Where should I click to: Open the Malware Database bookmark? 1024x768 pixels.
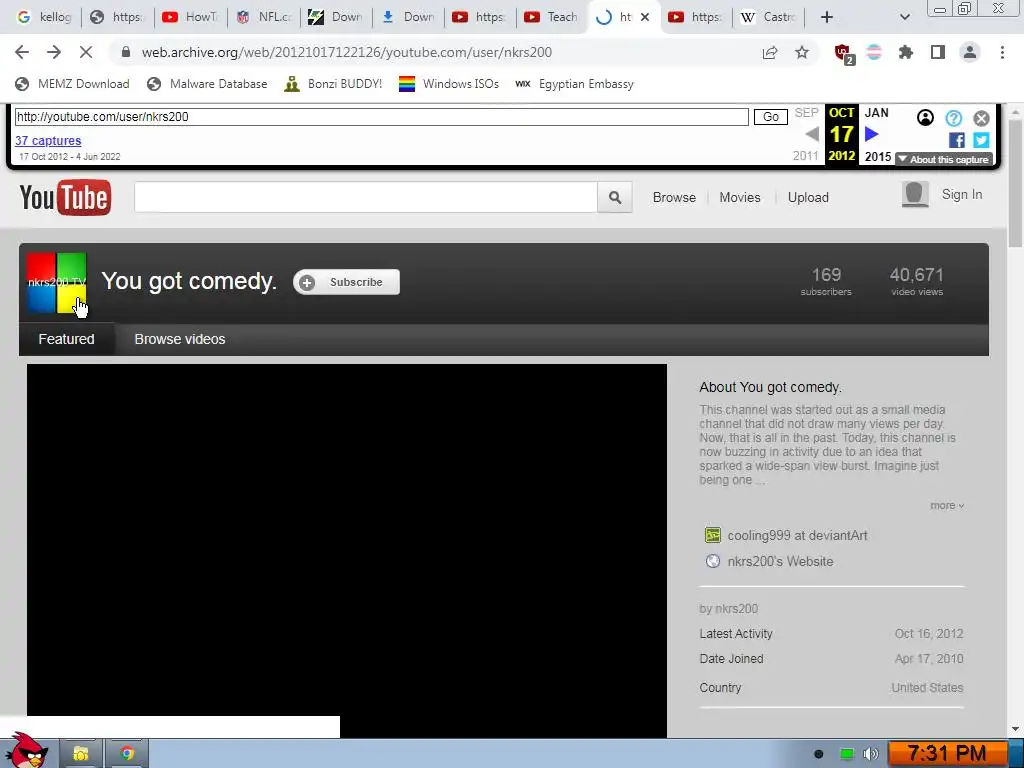[208, 84]
